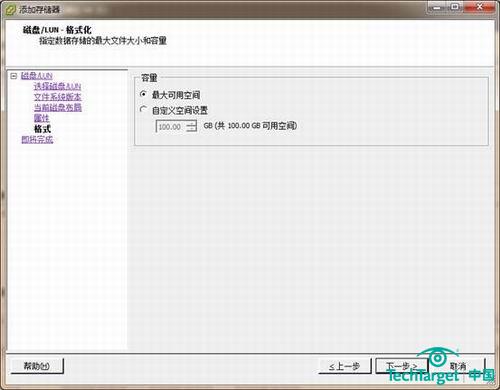
Task: Go to the 选择磁盘/LUN step
Action: click(x=57, y=86)
